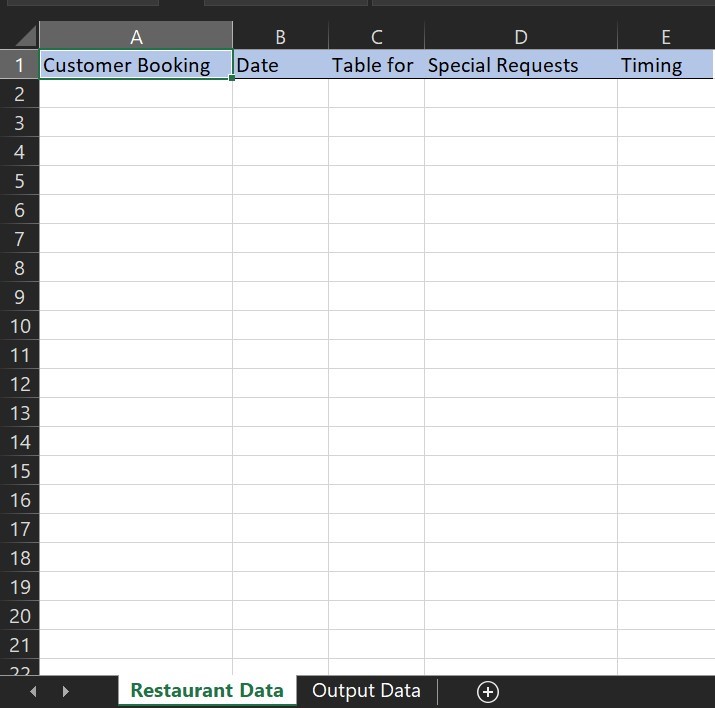Select row 13 header

click(19, 413)
